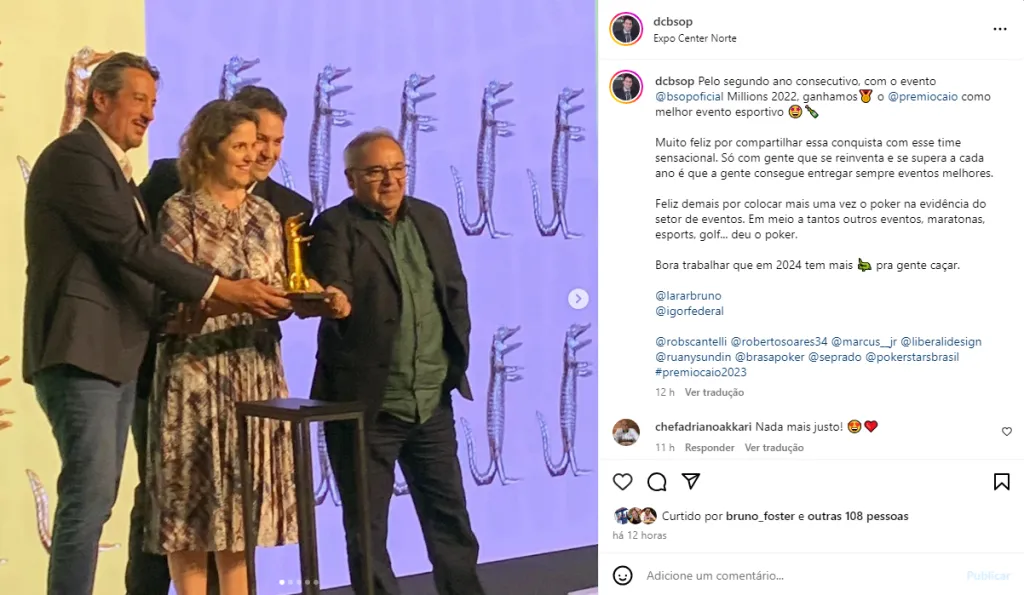Open the @premiocaio mention

point(922,97)
